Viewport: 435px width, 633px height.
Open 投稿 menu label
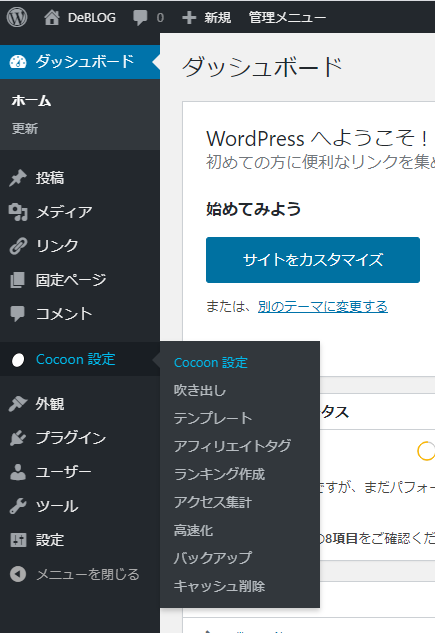50,178
